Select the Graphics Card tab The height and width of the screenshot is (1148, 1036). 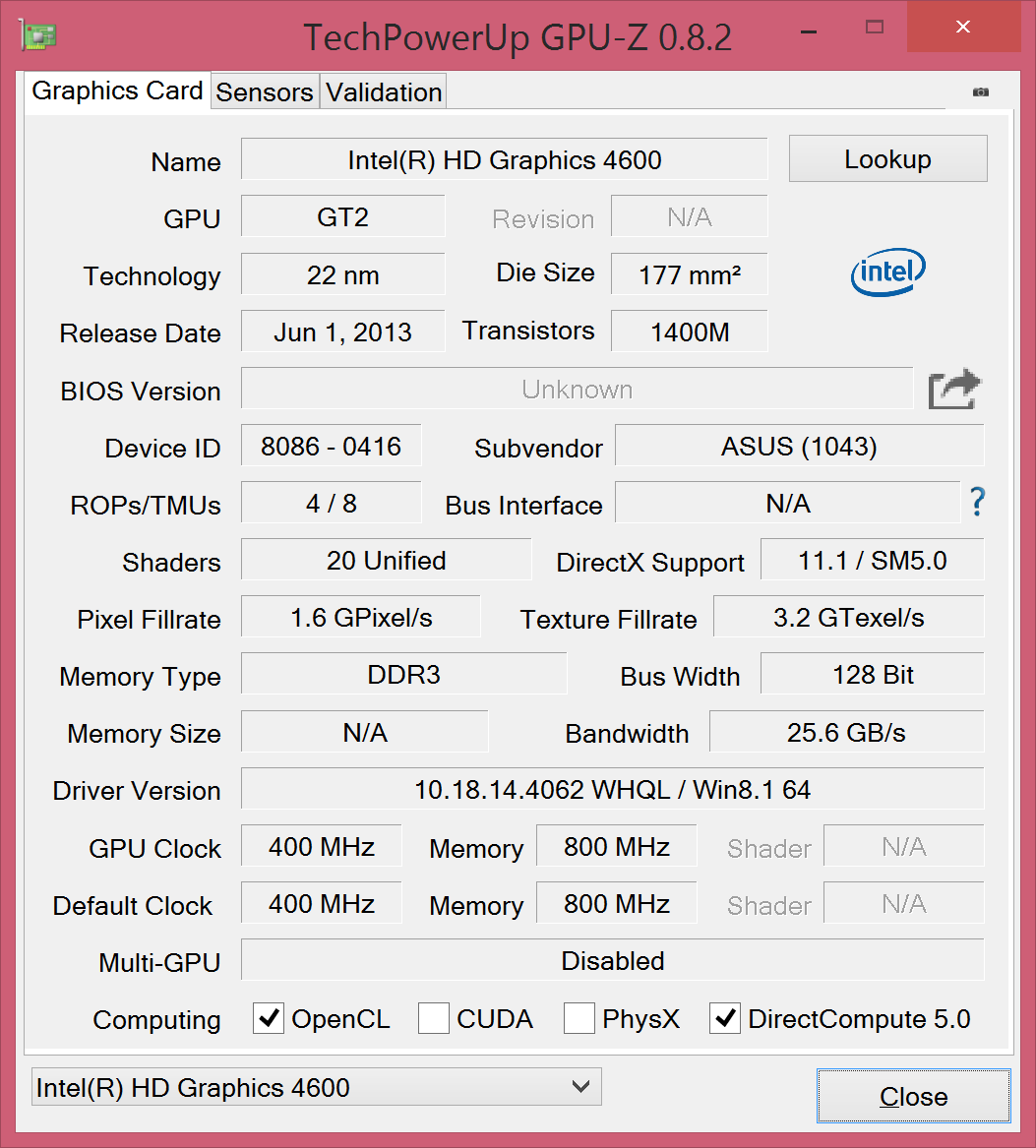(x=117, y=91)
